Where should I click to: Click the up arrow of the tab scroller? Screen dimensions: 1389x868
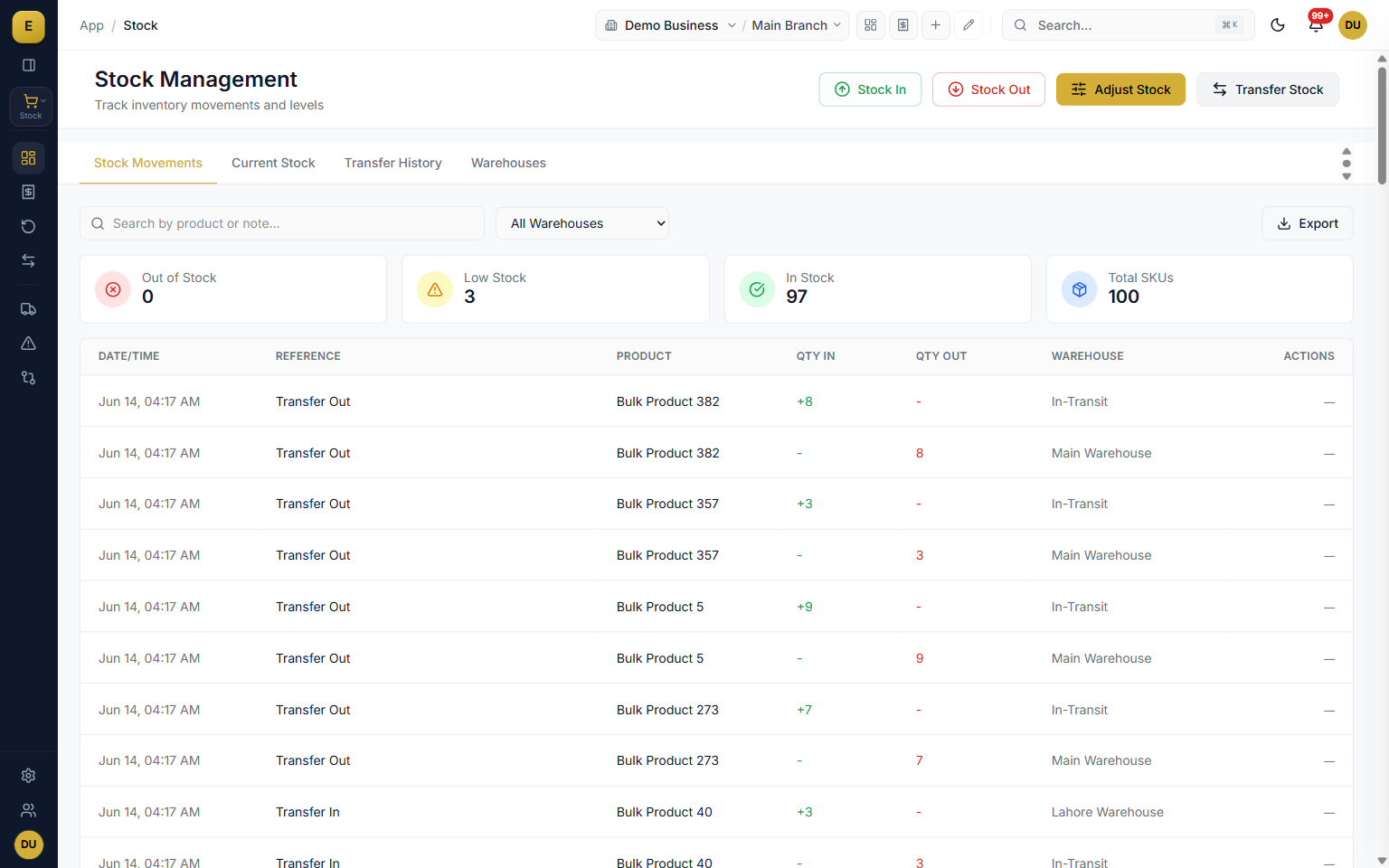tap(1346, 151)
